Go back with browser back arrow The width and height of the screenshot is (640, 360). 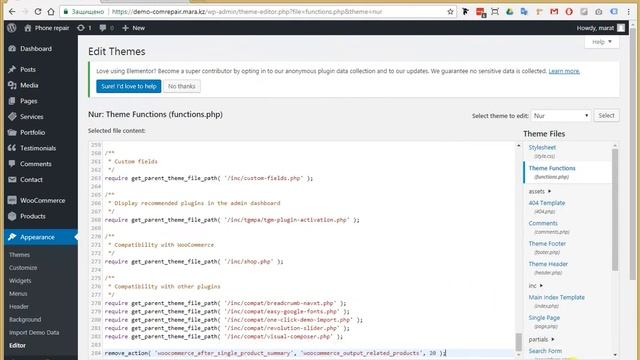[12, 11]
